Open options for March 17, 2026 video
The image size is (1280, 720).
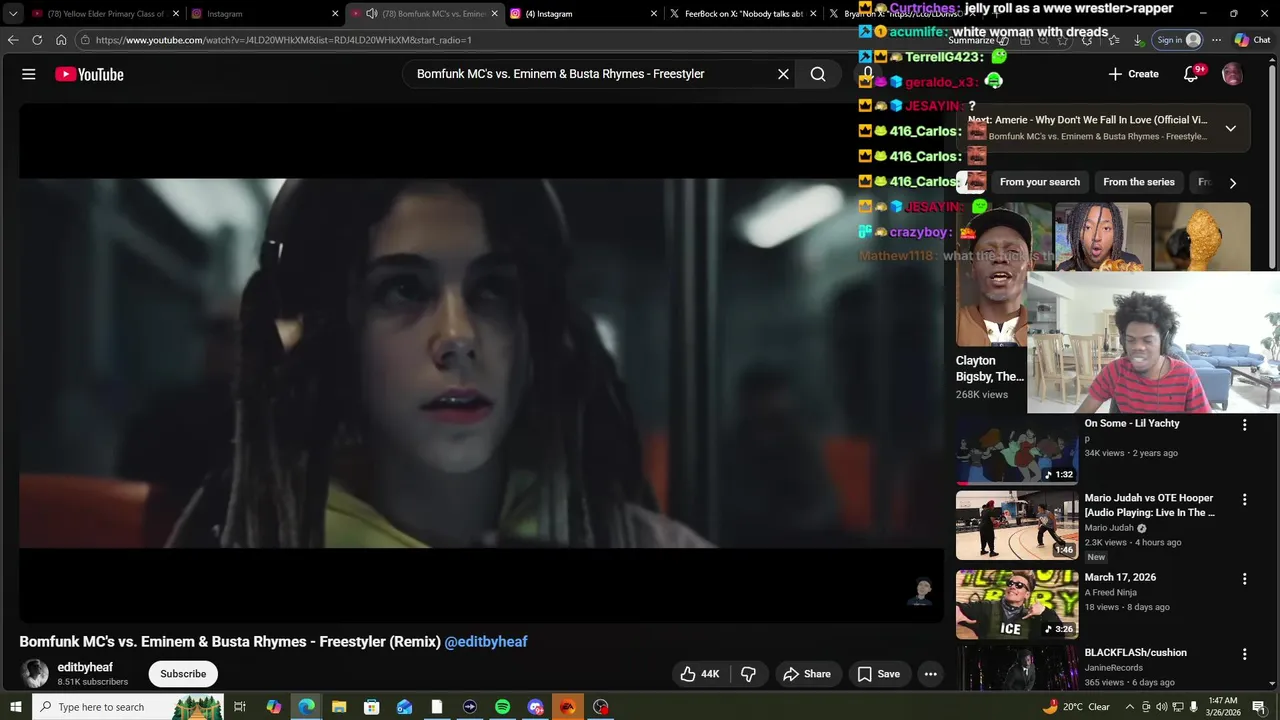tap(1244, 579)
